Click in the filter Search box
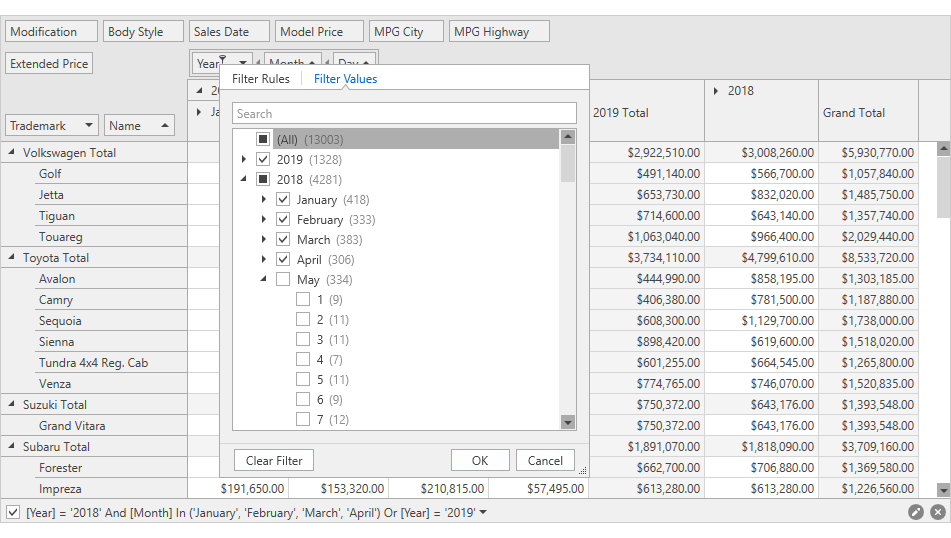 pyautogui.click(x=404, y=113)
